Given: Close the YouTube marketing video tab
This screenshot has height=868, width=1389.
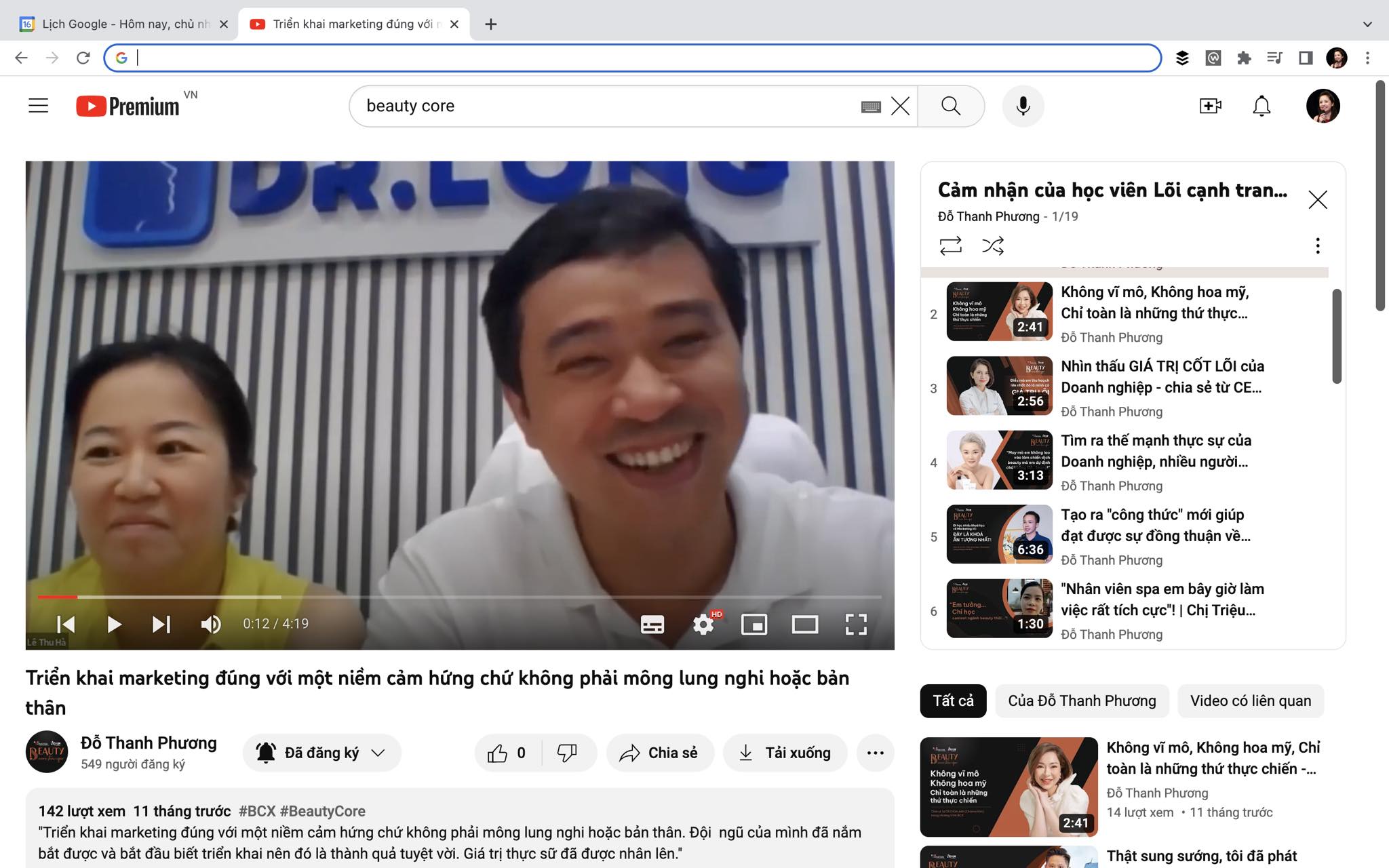Looking at the screenshot, I should click(454, 24).
